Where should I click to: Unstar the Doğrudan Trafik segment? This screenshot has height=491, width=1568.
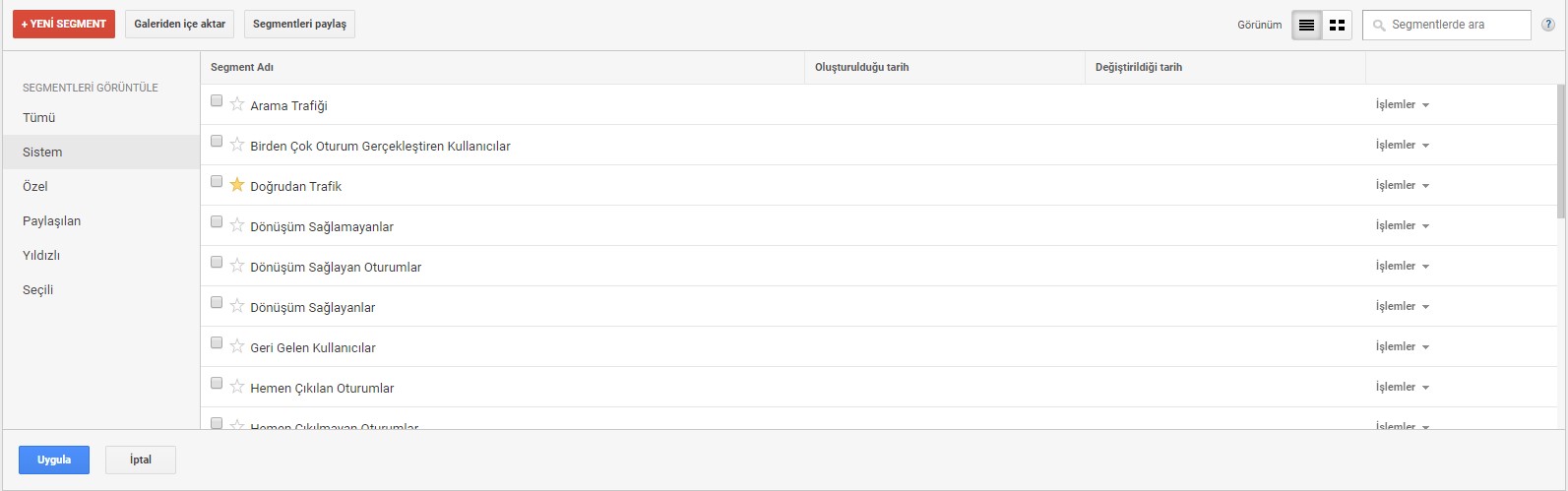(x=237, y=185)
